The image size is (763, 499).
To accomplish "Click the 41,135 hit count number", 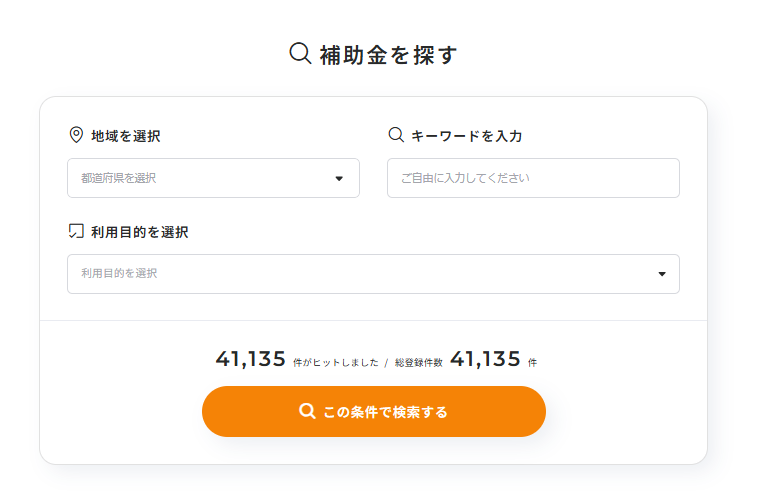I will coord(251,359).
